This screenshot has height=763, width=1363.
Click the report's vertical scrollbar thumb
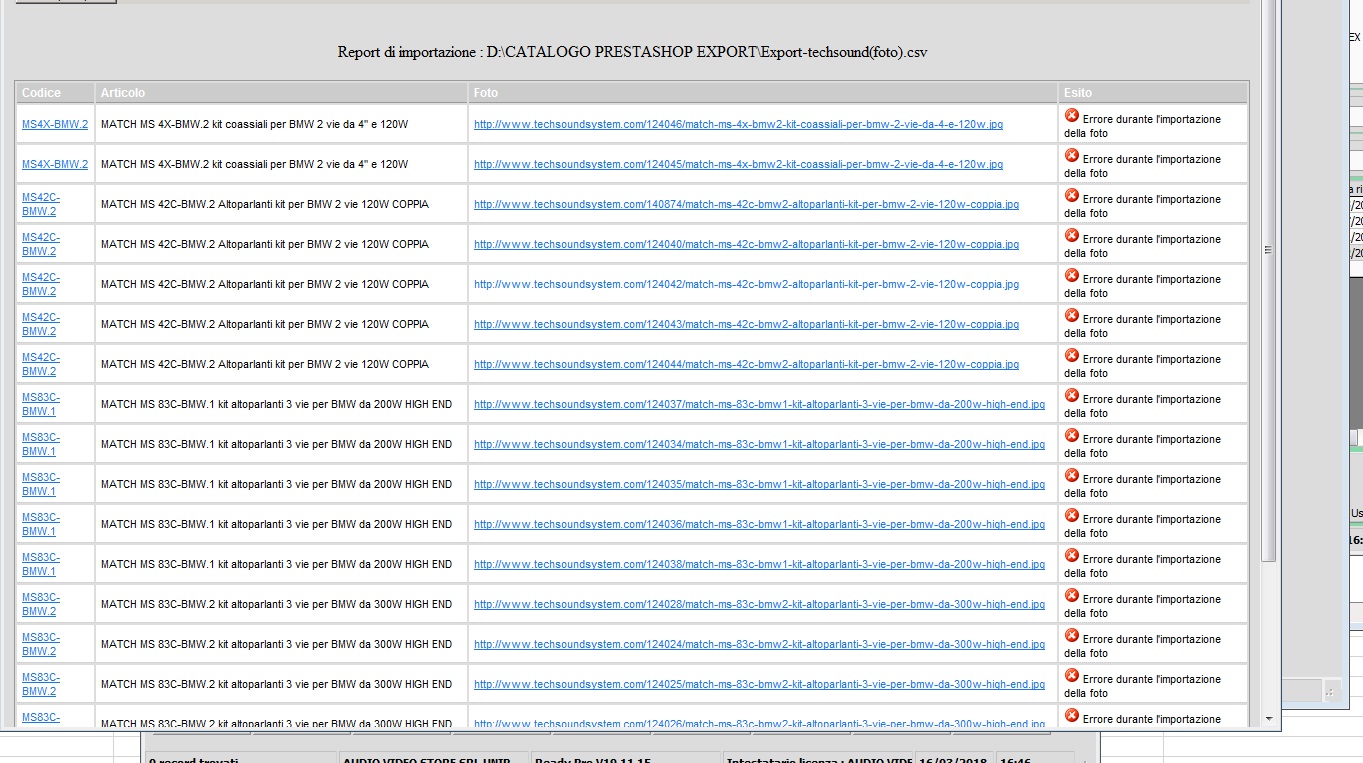coord(1269,279)
